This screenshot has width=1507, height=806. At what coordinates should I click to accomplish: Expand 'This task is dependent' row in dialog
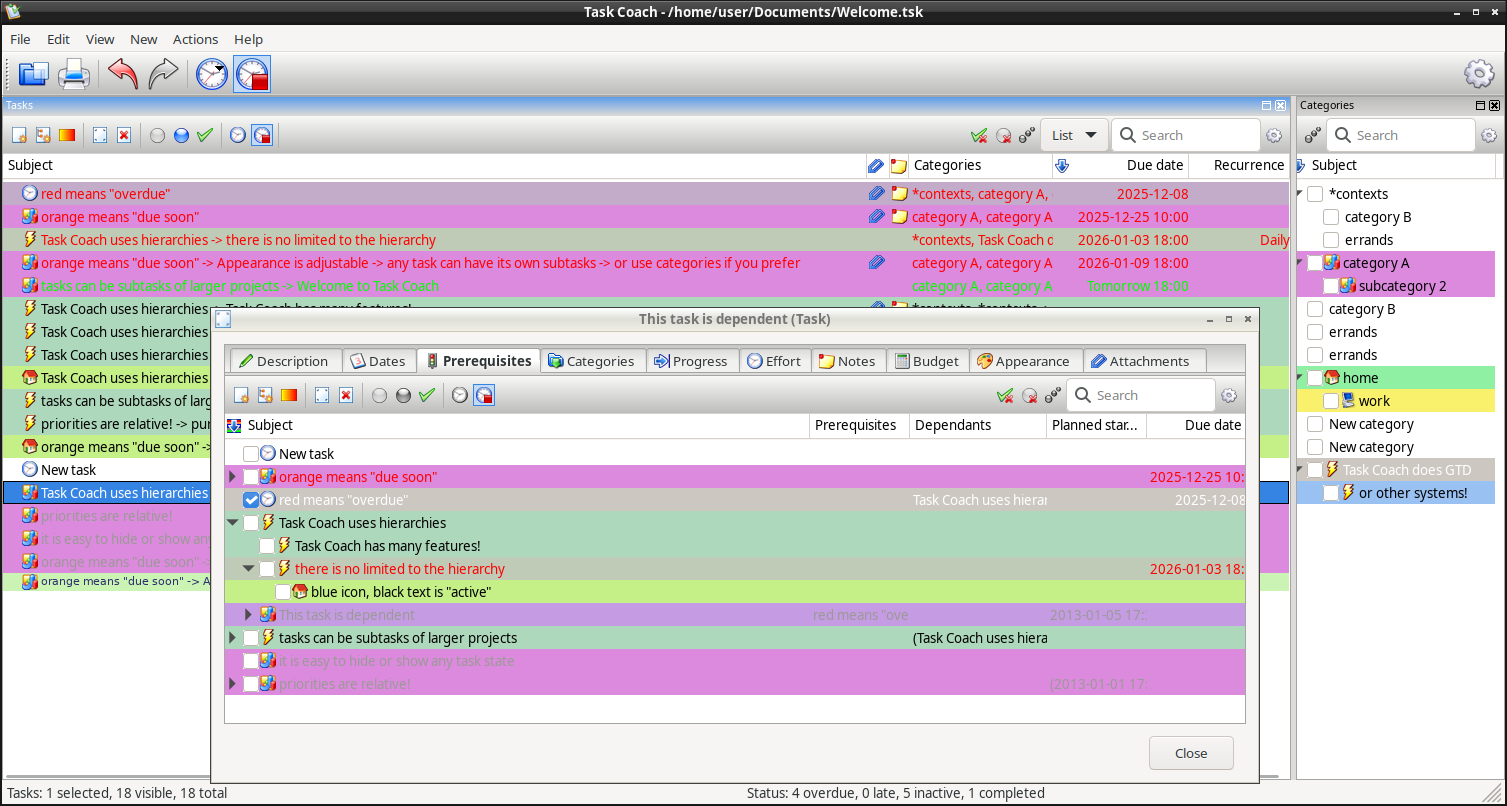coord(249,615)
